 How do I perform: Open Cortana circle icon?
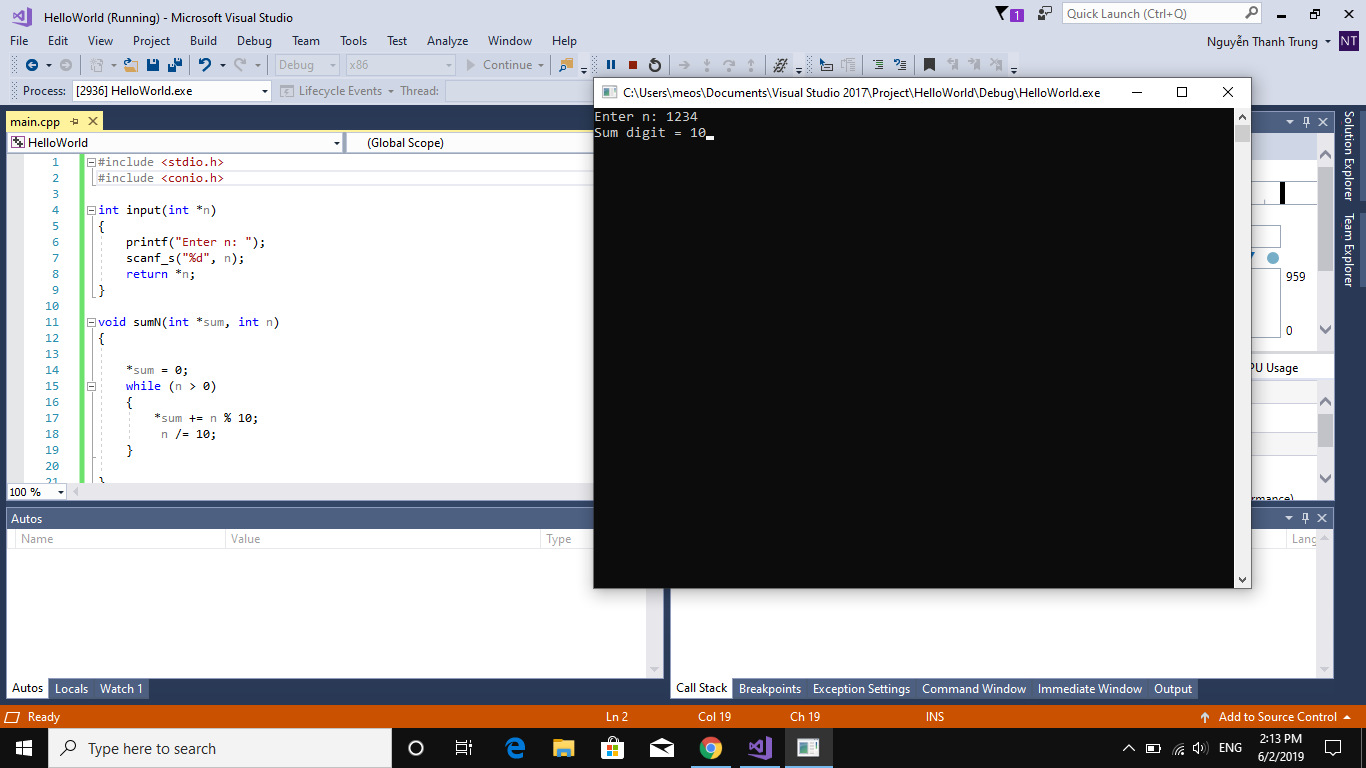click(416, 748)
